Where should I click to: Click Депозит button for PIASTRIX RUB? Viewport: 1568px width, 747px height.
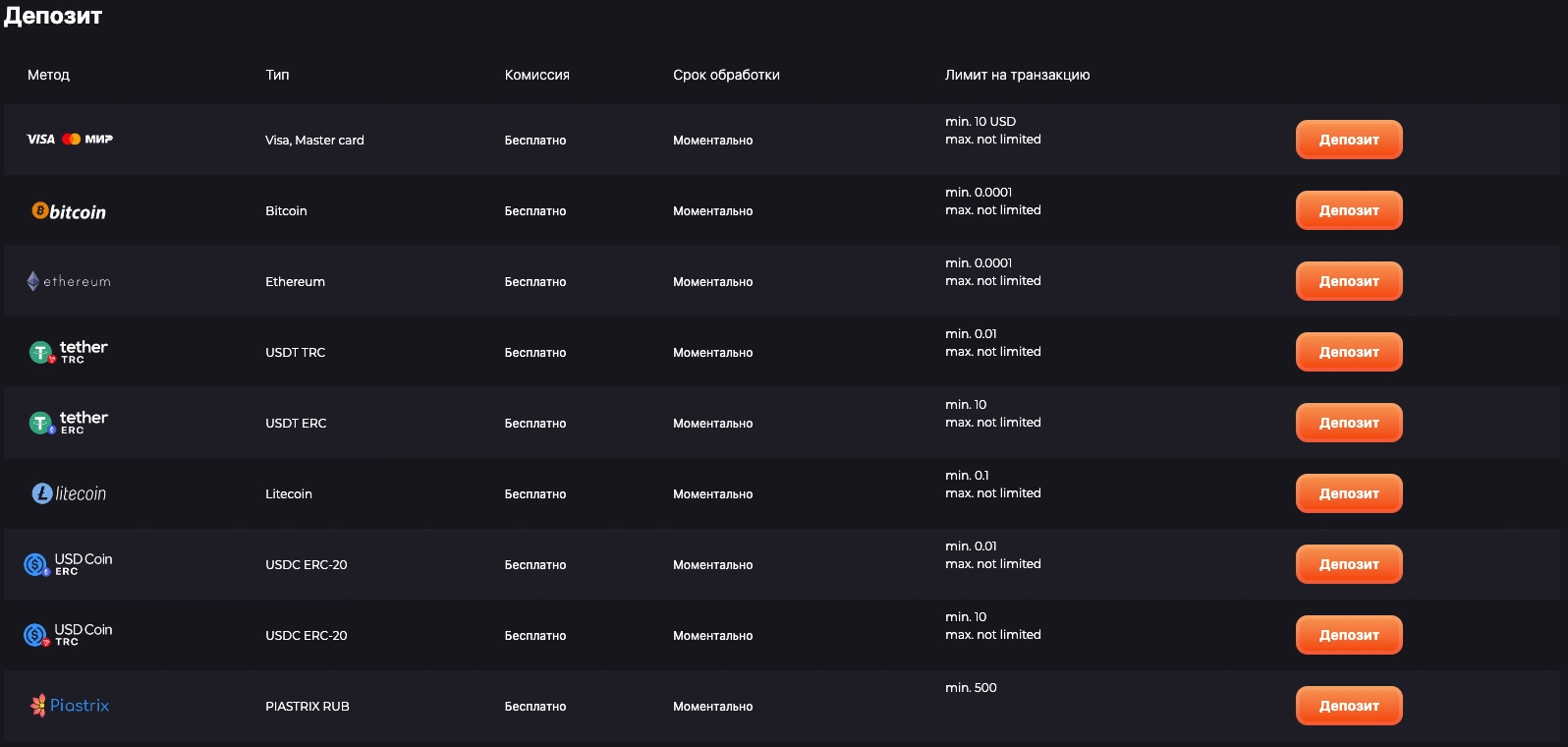(x=1348, y=706)
